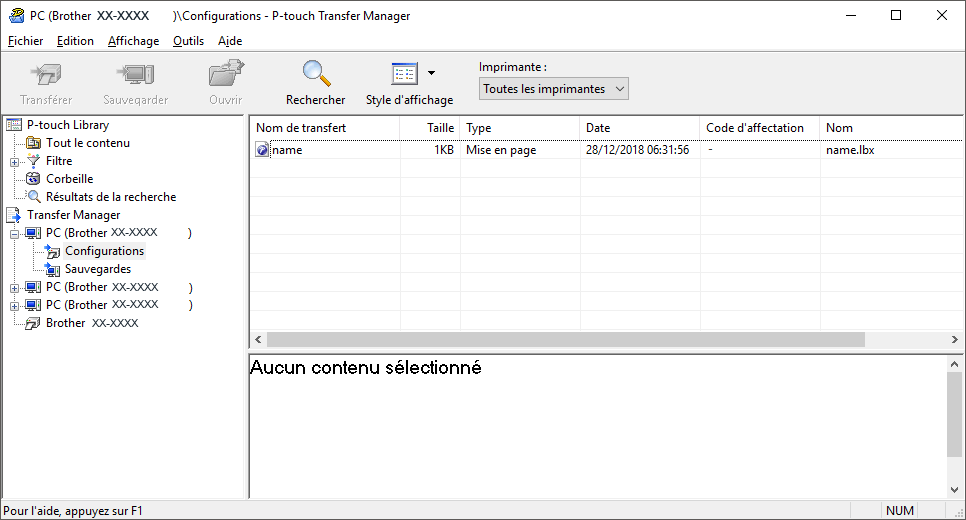The height and width of the screenshot is (520, 966).
Task: Sort by Taille column header
Action: click(x=430, y=128)
